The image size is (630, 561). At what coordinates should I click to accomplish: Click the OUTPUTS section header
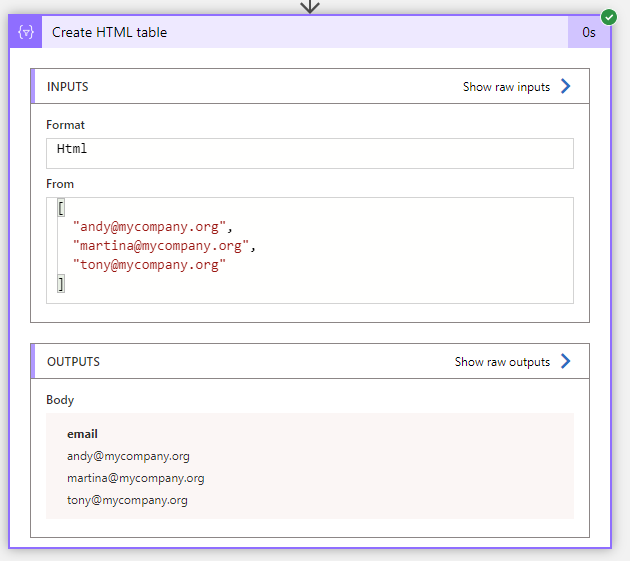tap(74, 362)
